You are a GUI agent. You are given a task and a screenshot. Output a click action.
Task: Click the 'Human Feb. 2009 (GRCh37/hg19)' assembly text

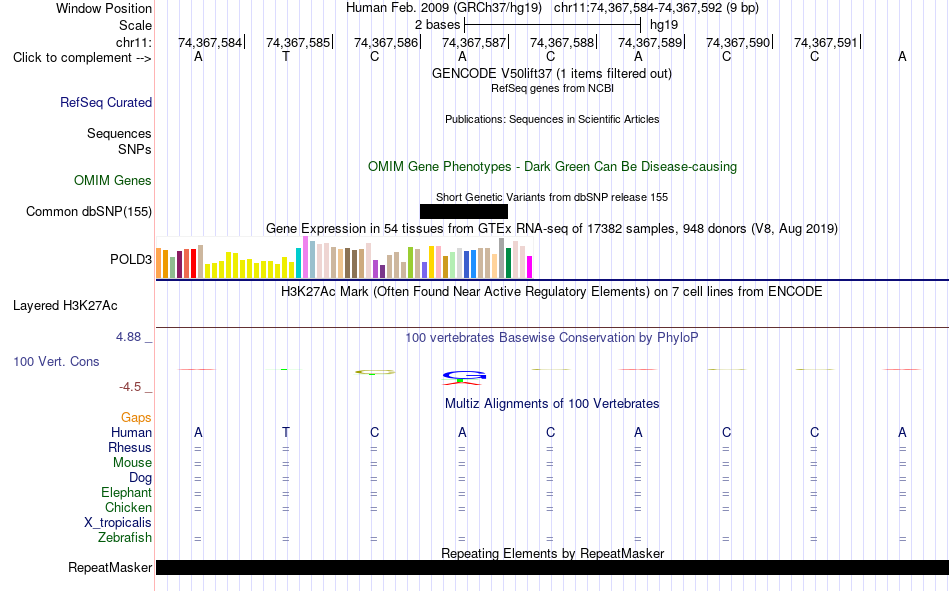tap(443, 8)
